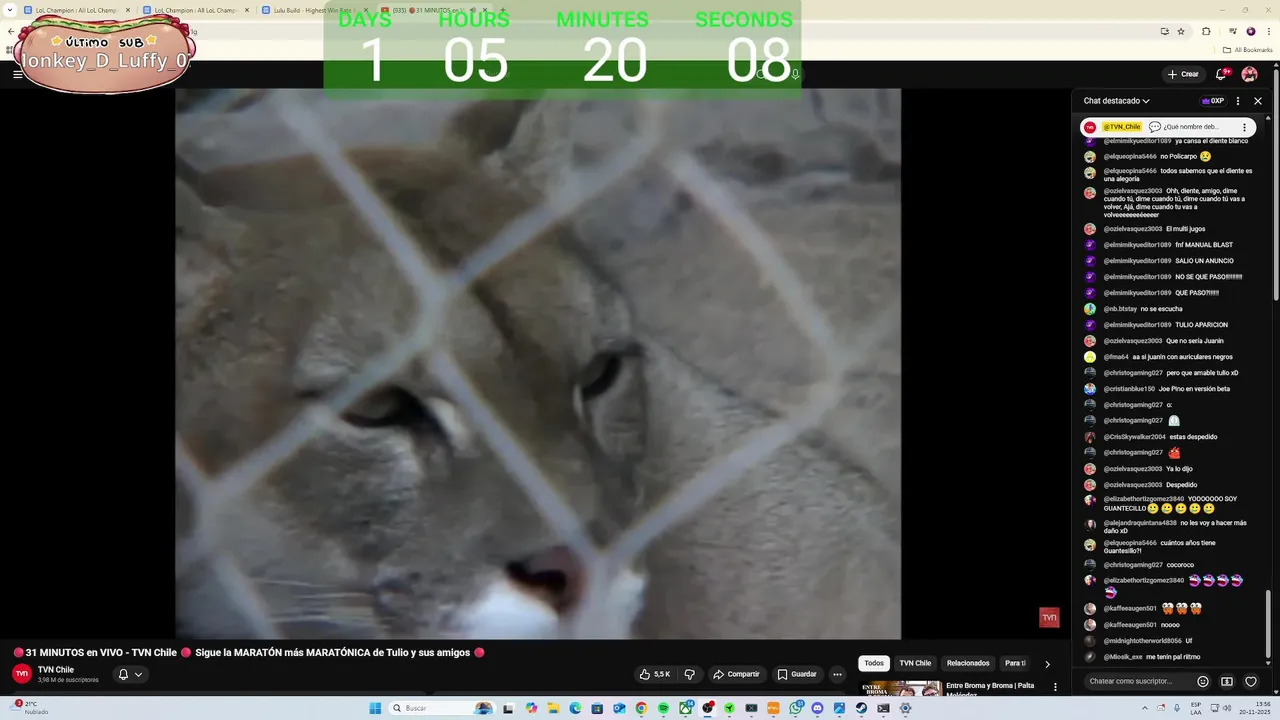Open All Bookmarks folder
This screenshot has height=720, width=1280.
(1248, 49)
